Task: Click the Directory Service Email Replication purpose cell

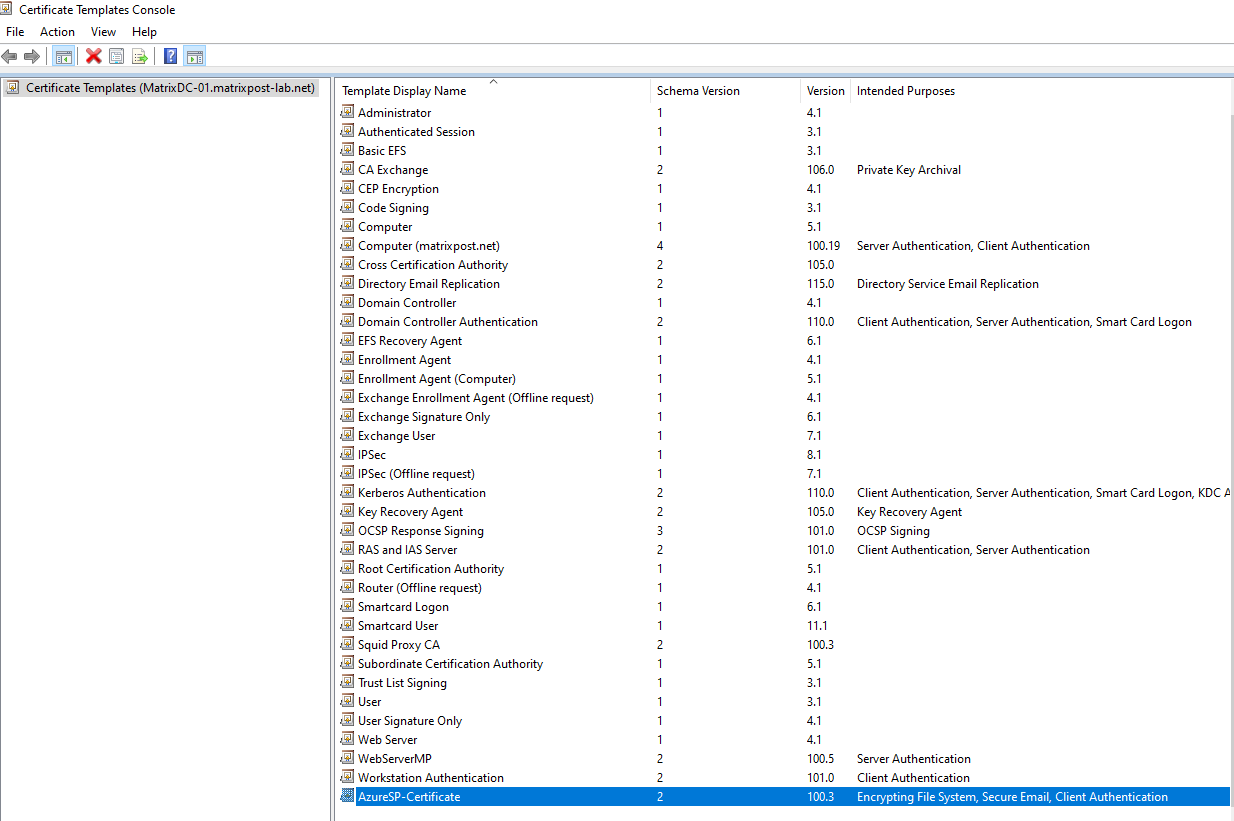Action: [948, 284]
